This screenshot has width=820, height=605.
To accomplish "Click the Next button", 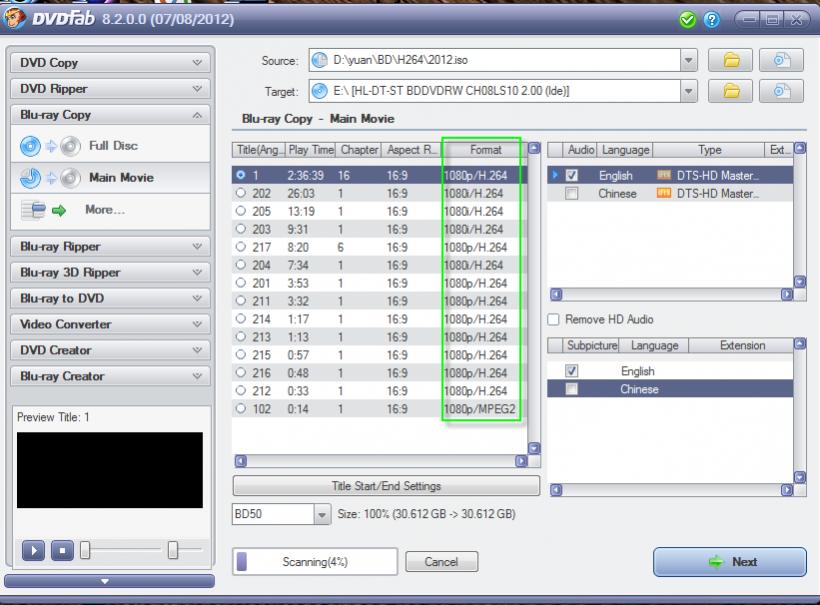I will 730,562.
